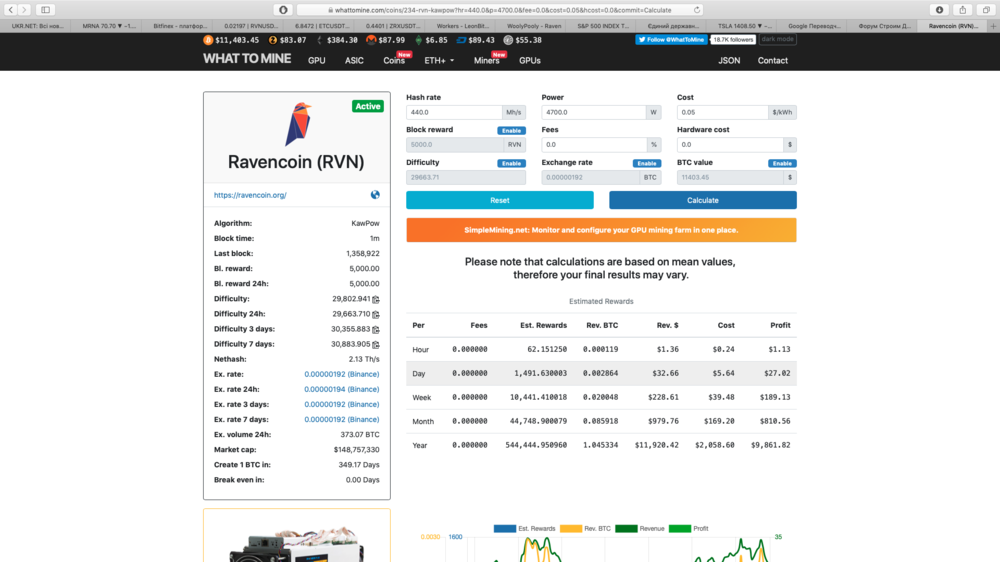Copy the Difficulty 7 days value icon
This screenshot has width=1000, height=562.
pos(376,344)
